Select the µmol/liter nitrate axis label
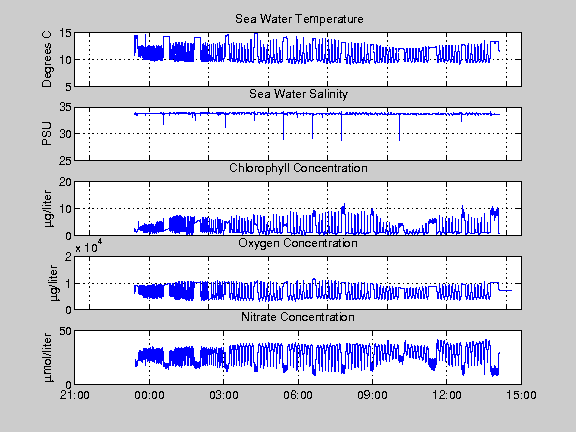This screenshot has height=432, width=576. pyautogui.click(x=48, y=357)
